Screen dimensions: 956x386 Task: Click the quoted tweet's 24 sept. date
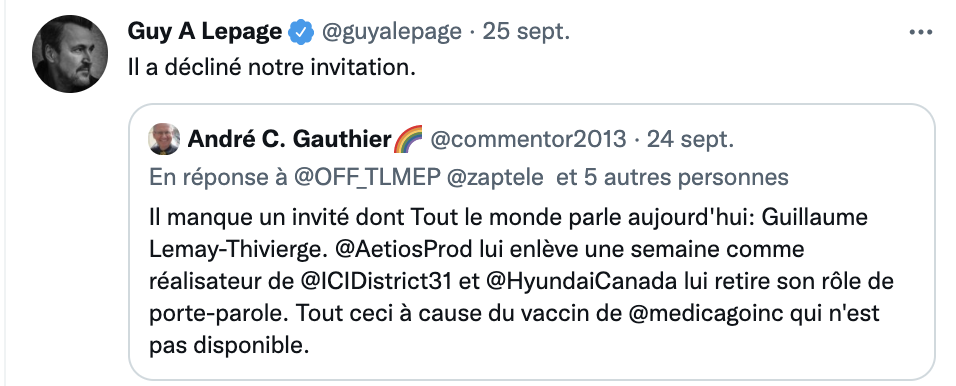690,140
